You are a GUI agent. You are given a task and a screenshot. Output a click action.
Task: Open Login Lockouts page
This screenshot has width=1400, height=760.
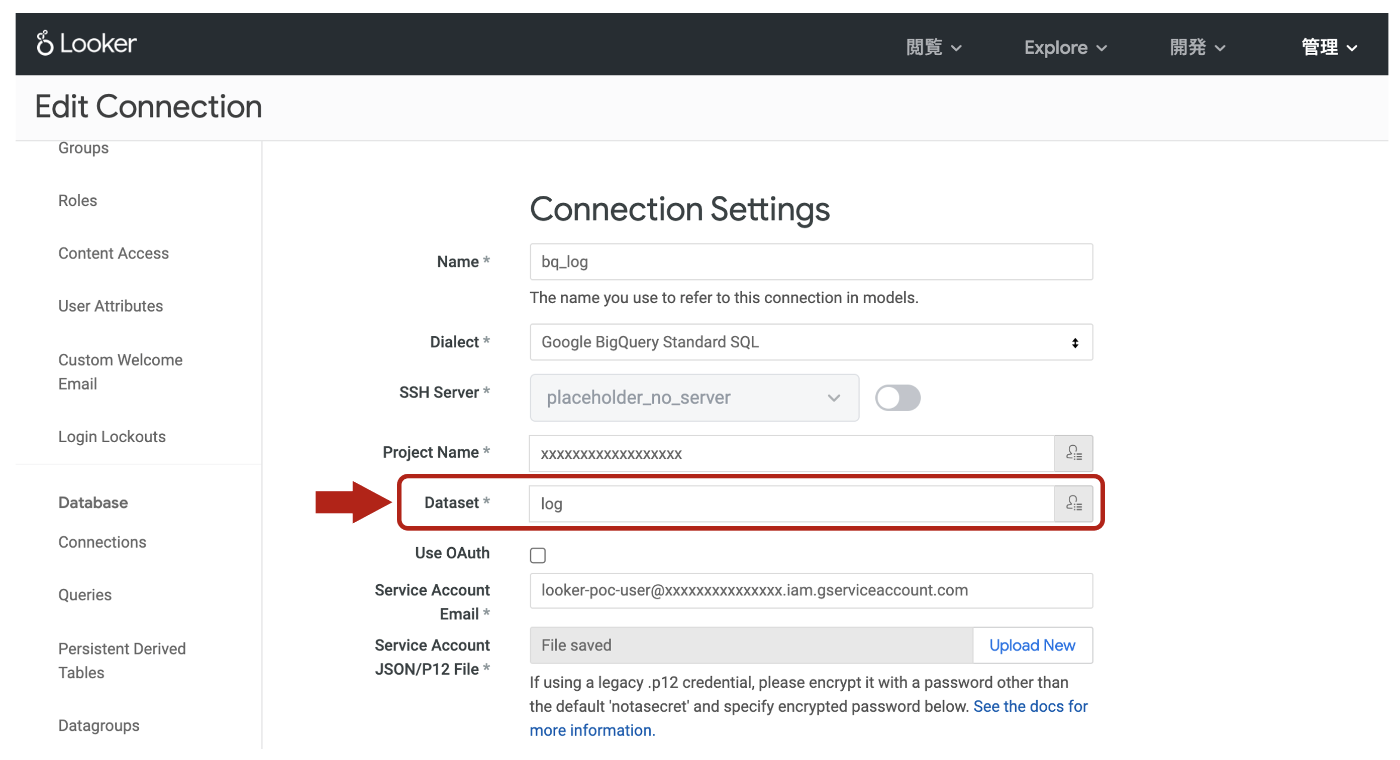click(x=112, y=437)
